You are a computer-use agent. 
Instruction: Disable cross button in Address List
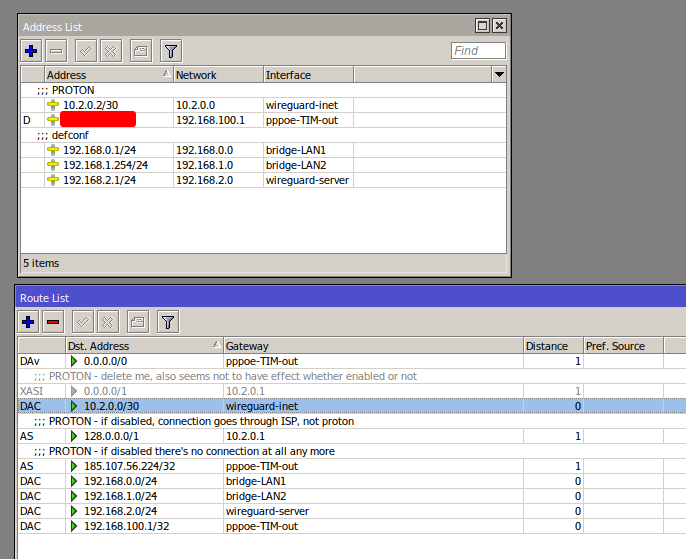pyautogui.click(x=111, y=51)
